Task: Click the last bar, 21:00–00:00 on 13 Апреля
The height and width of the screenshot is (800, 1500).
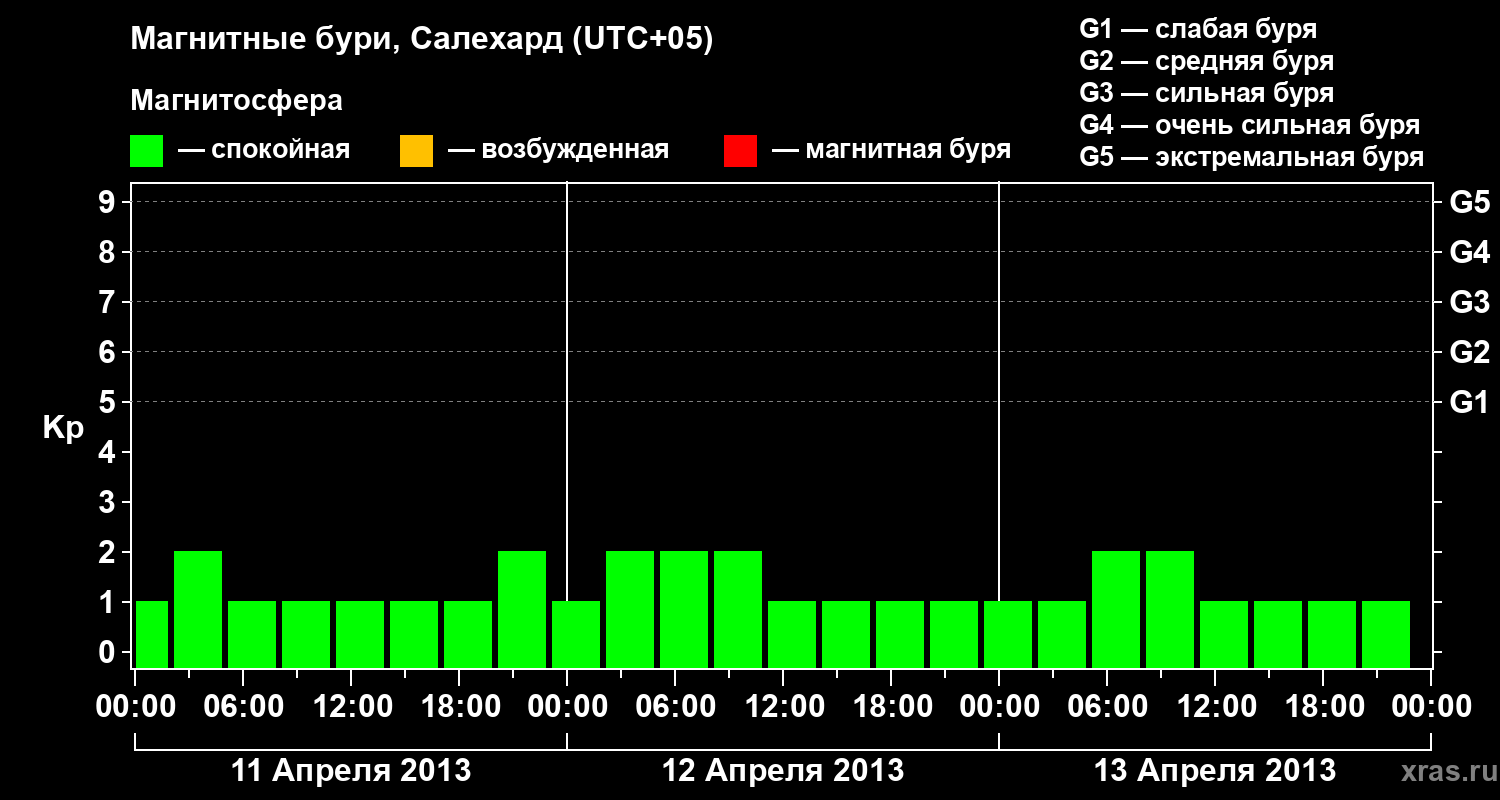Action: [1386, 634]
